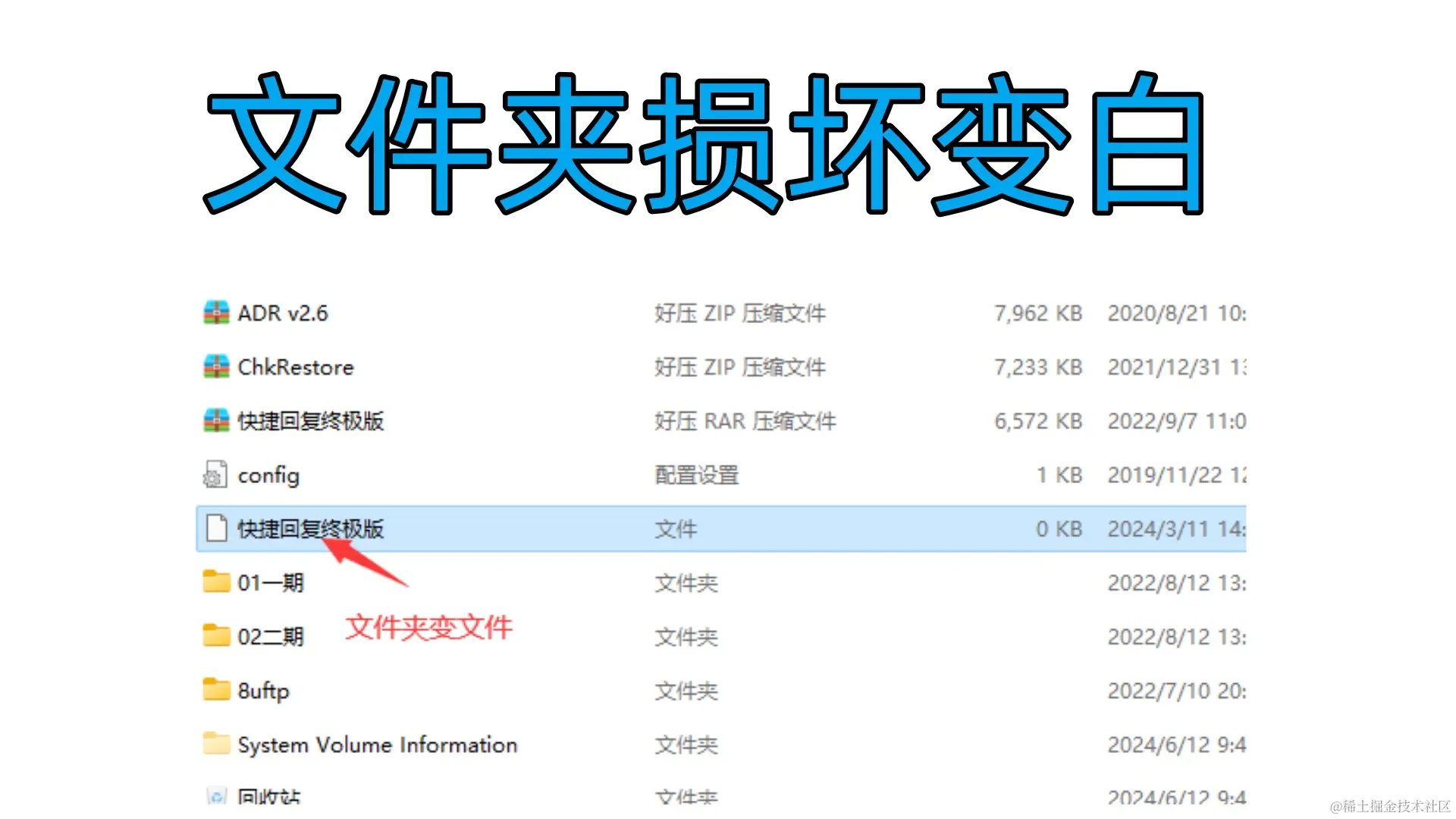Viewport: 1456px width, 819px height.
Task: Click the System Volume Information folder icon
Action: point(215,745)
